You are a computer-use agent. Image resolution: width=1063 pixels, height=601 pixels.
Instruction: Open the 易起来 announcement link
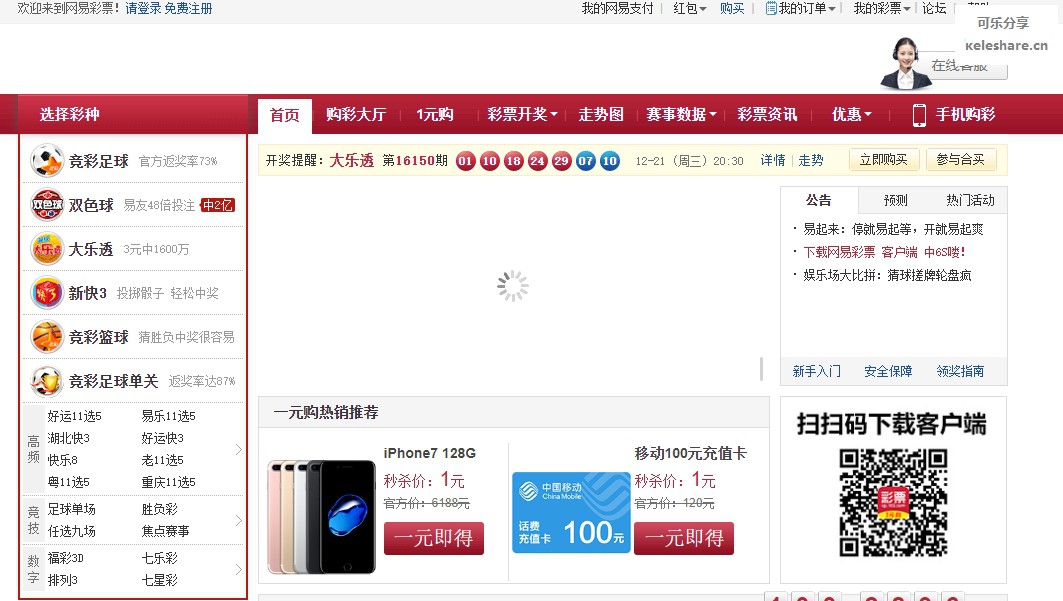[894, 229]
